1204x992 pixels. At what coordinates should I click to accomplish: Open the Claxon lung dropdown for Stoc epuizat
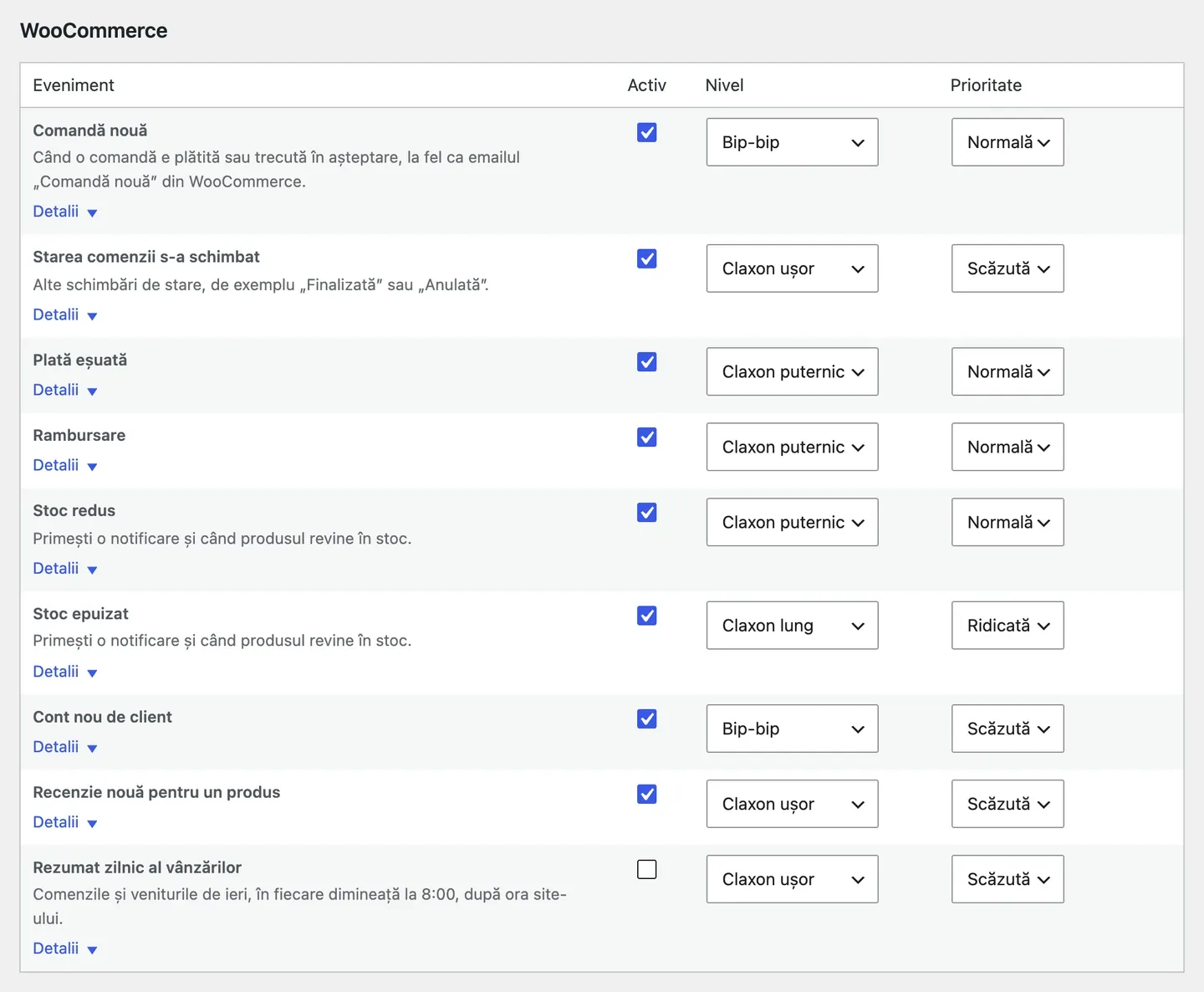(x=792, y=626)
